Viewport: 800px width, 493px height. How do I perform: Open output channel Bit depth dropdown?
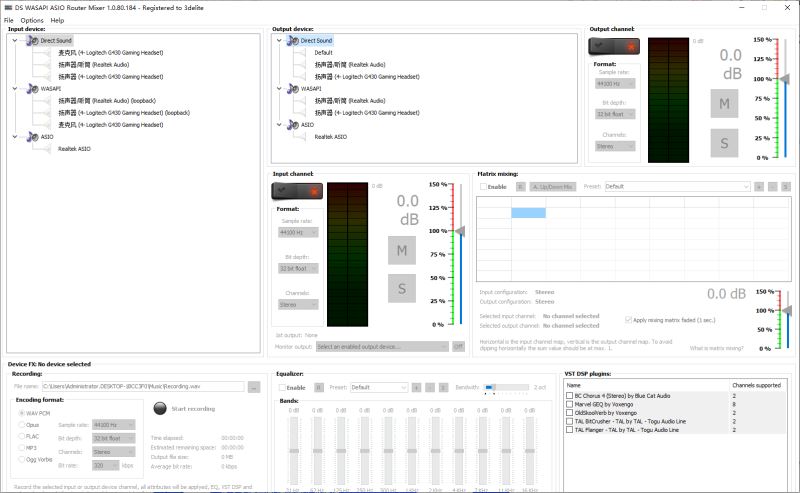pyautogui.click(x=615, y=114)
